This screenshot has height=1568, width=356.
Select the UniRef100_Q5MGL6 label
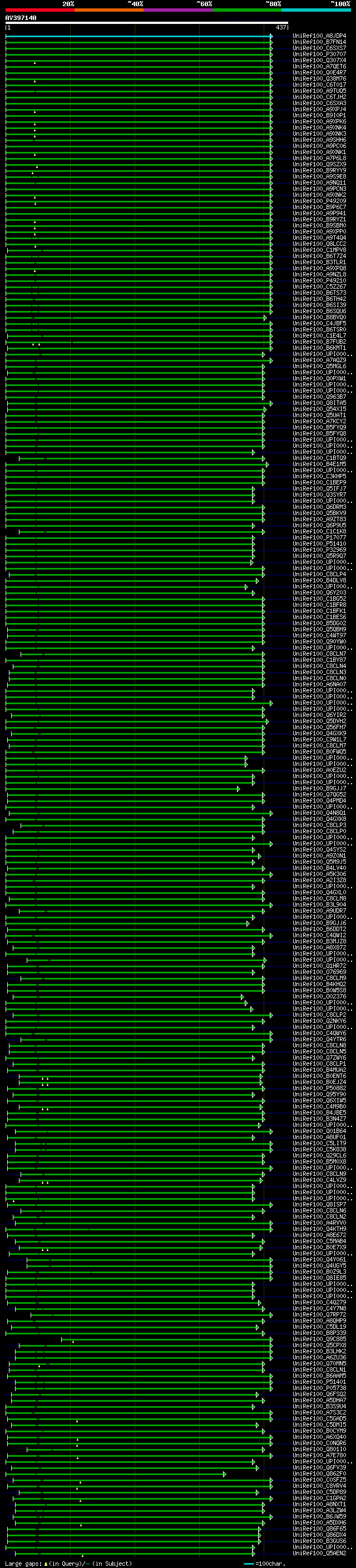coord(319,366)
